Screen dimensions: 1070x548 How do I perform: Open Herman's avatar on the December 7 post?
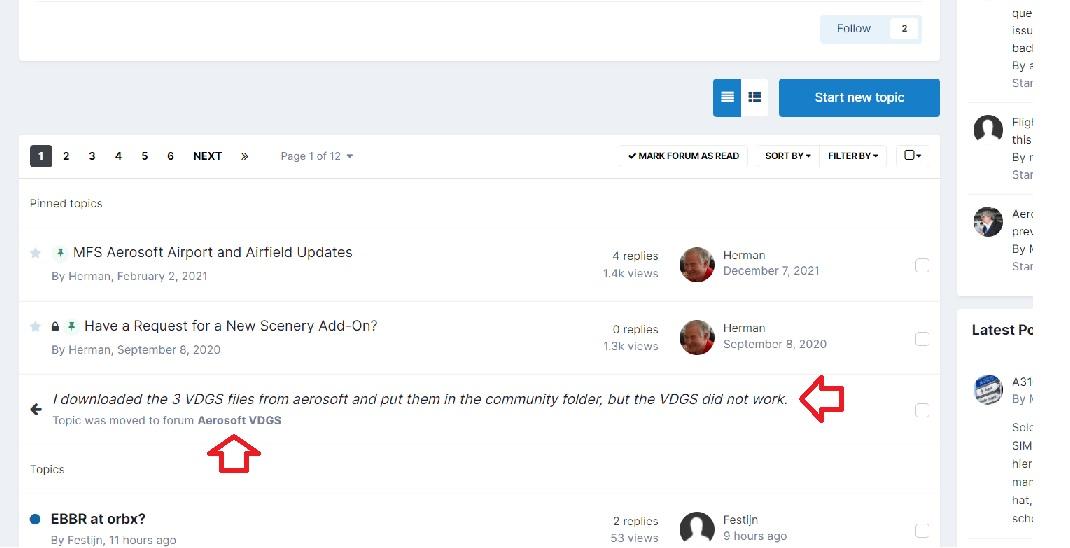click(697, 264)
